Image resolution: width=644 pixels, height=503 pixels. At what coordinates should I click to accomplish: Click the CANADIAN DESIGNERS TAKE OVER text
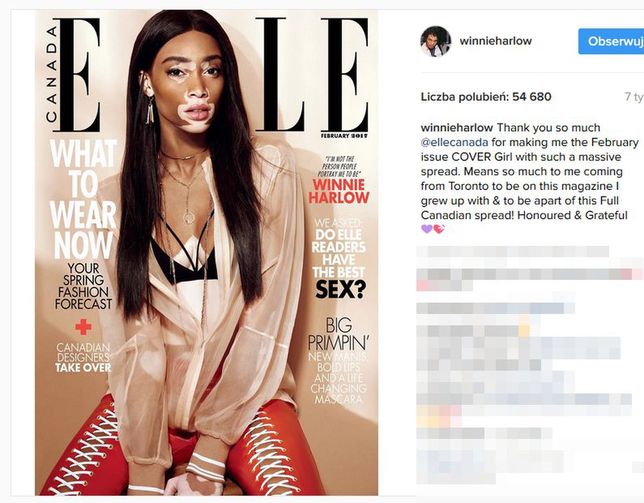click(x=83, y=357)
